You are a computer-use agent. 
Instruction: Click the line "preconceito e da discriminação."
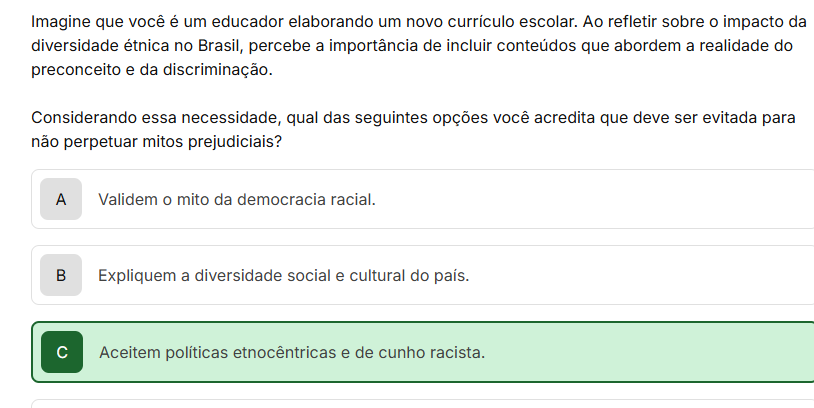152,70
